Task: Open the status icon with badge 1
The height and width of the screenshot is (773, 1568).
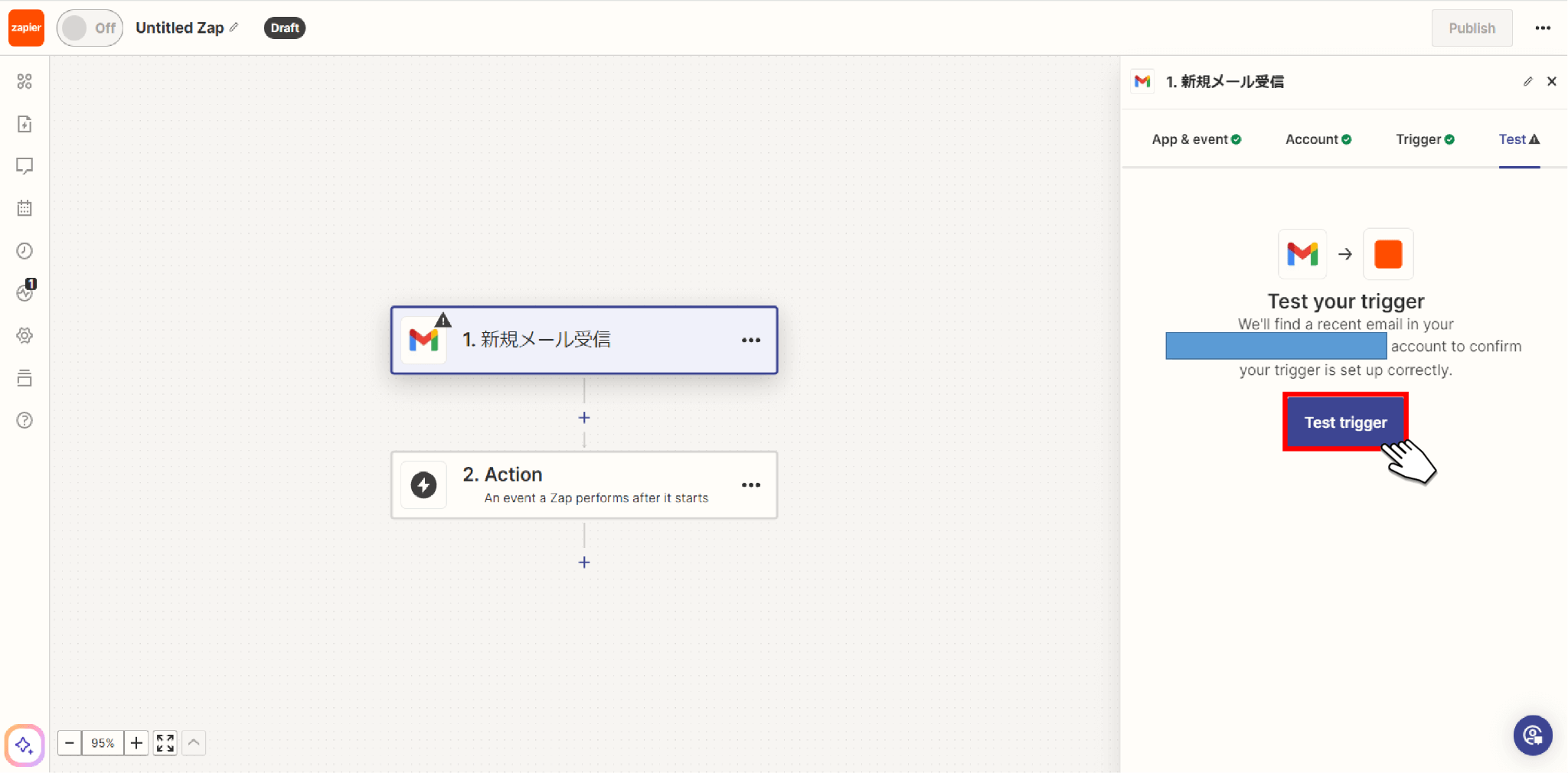Action: point(25,292)
